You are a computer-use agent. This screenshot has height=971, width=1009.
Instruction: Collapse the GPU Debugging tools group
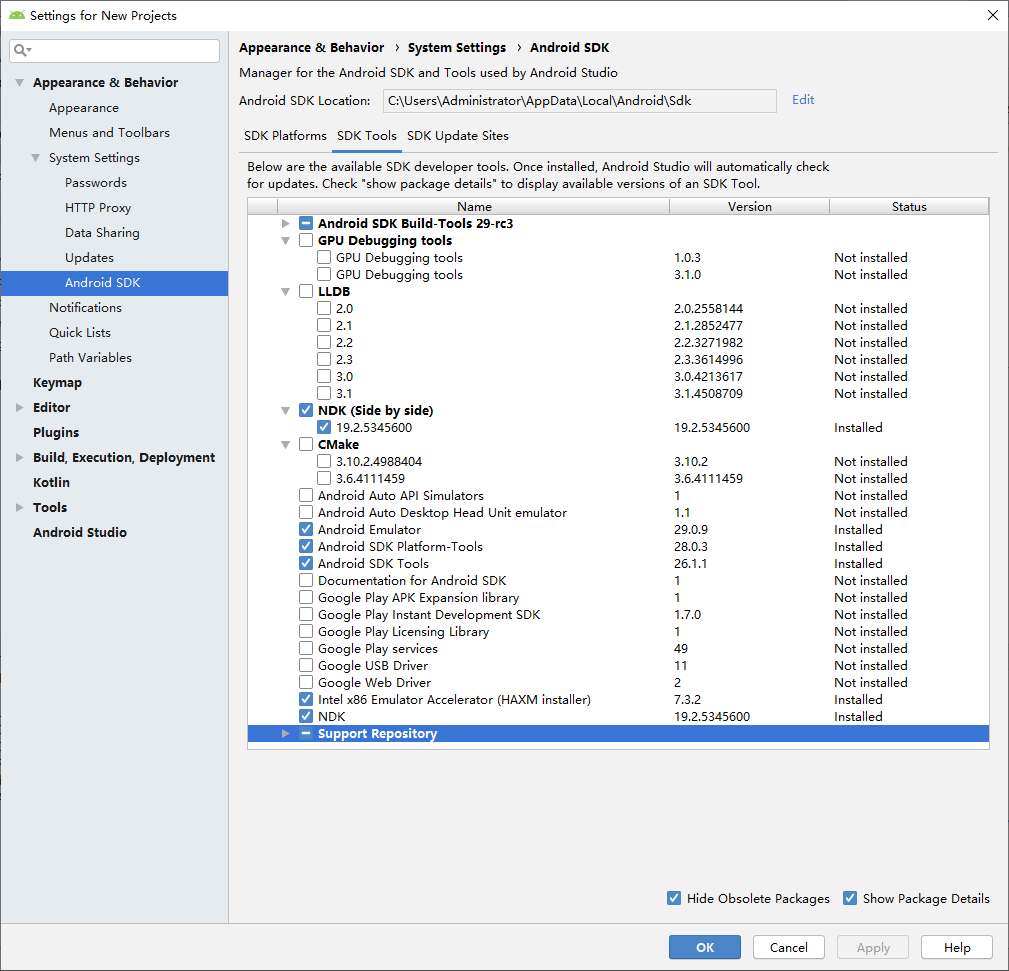pos(286,241)
